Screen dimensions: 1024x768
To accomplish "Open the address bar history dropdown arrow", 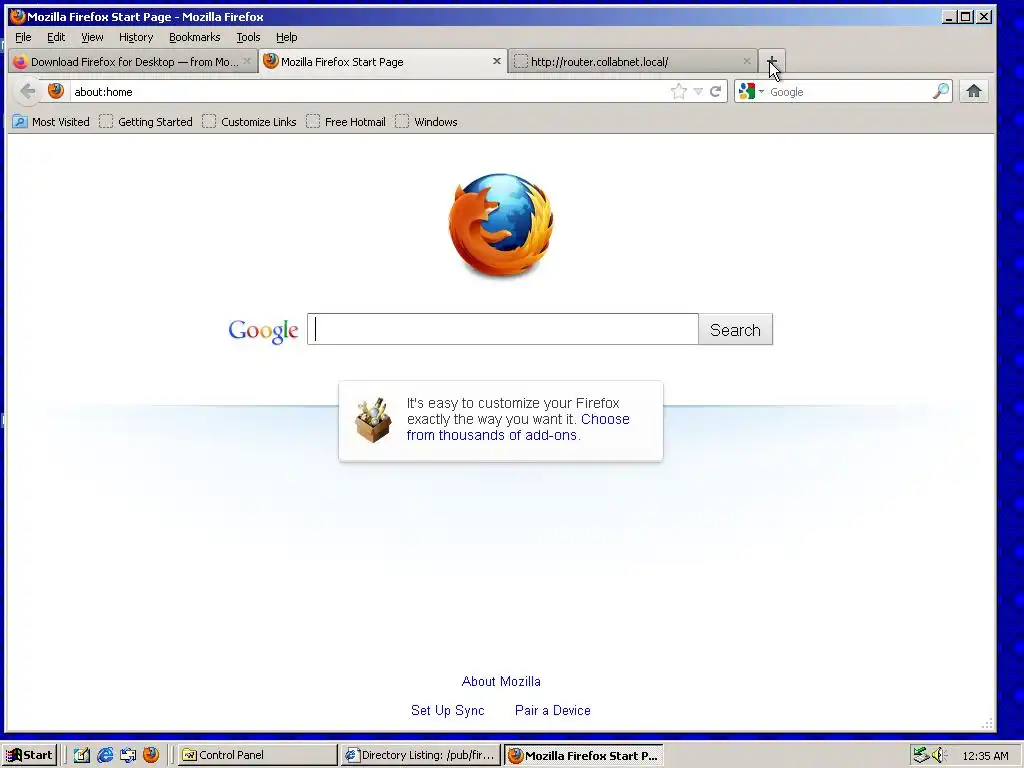I will tap(698, 91).
